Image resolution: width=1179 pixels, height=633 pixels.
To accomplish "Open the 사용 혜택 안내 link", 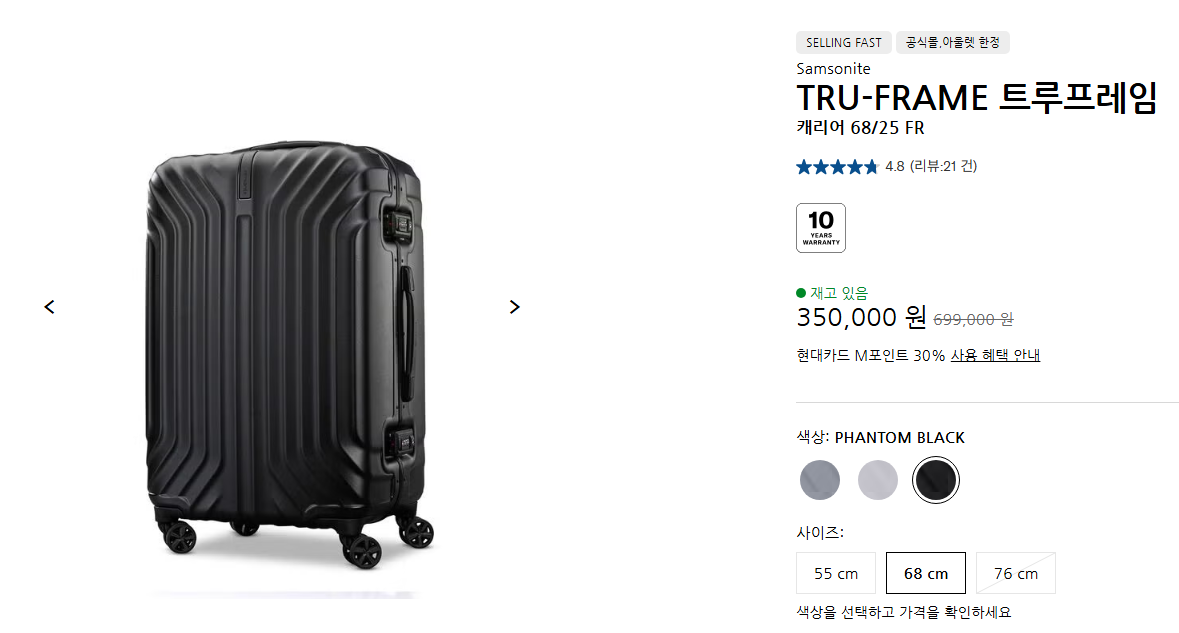I will pyautogui.click(x=996, y=355).
